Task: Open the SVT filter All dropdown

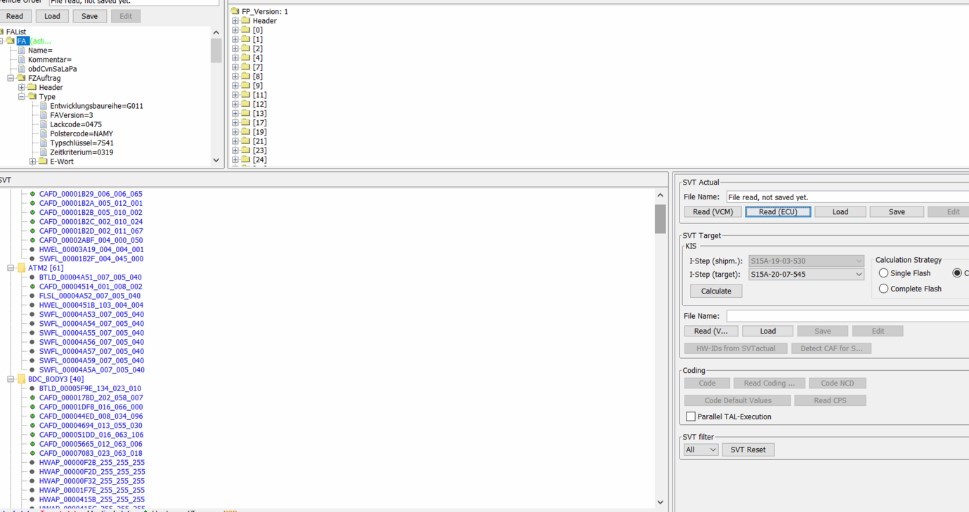Action: (x=713, y=450)
